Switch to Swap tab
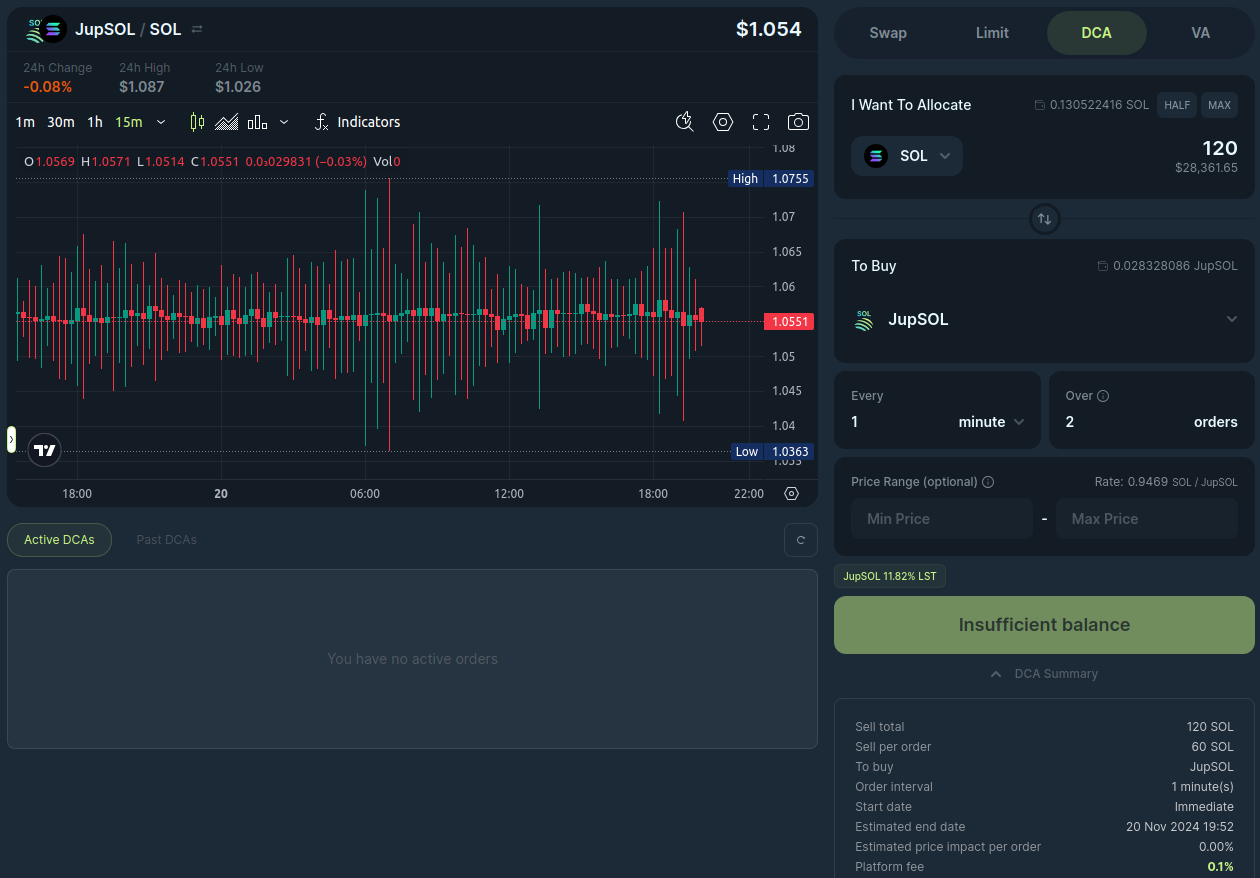The image size is (1260, 878). pyautogui.click(x=888, y=33)
